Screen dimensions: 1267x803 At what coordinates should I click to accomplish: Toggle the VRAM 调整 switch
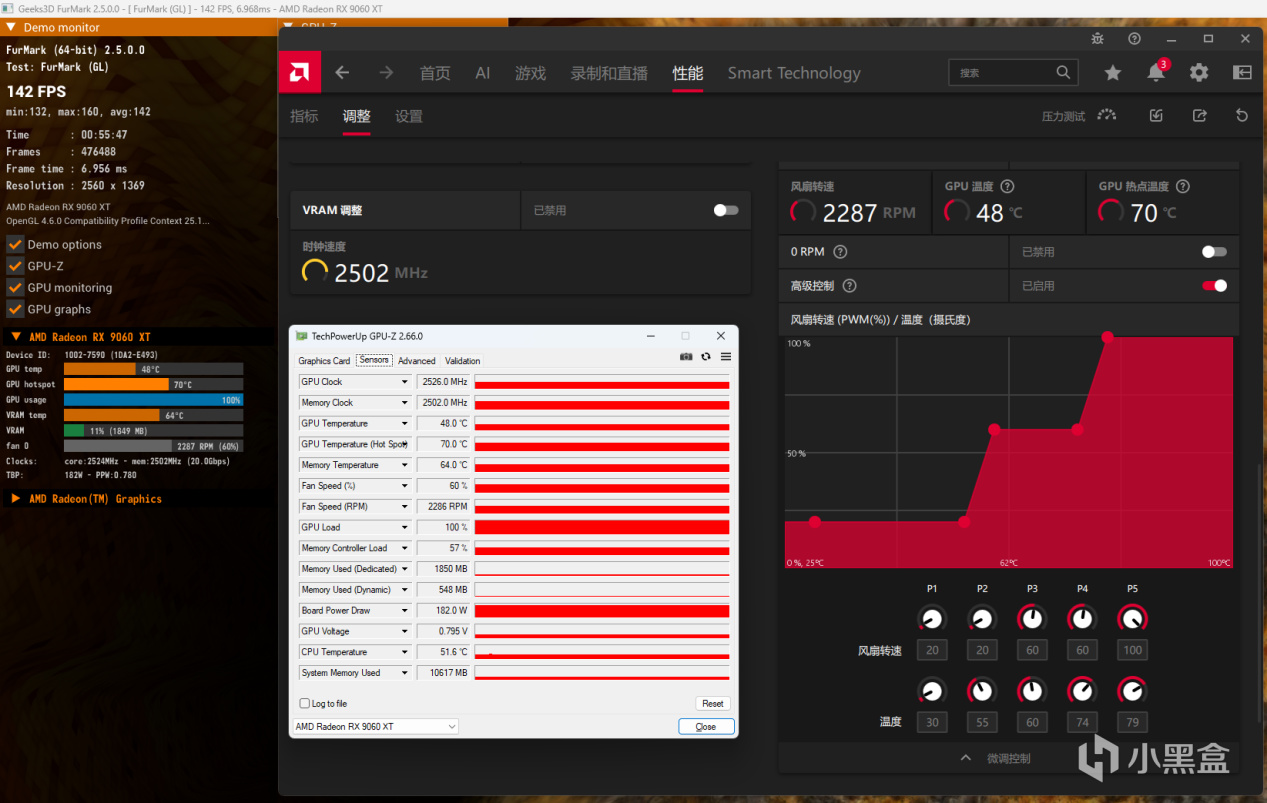[x=726, y=210]
